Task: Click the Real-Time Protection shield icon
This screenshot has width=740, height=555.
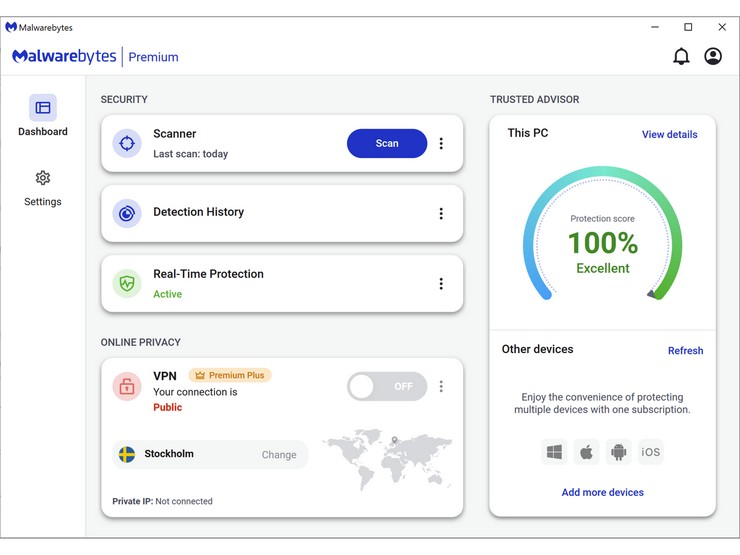Action: pyautogui.click(x=127, y=284)
